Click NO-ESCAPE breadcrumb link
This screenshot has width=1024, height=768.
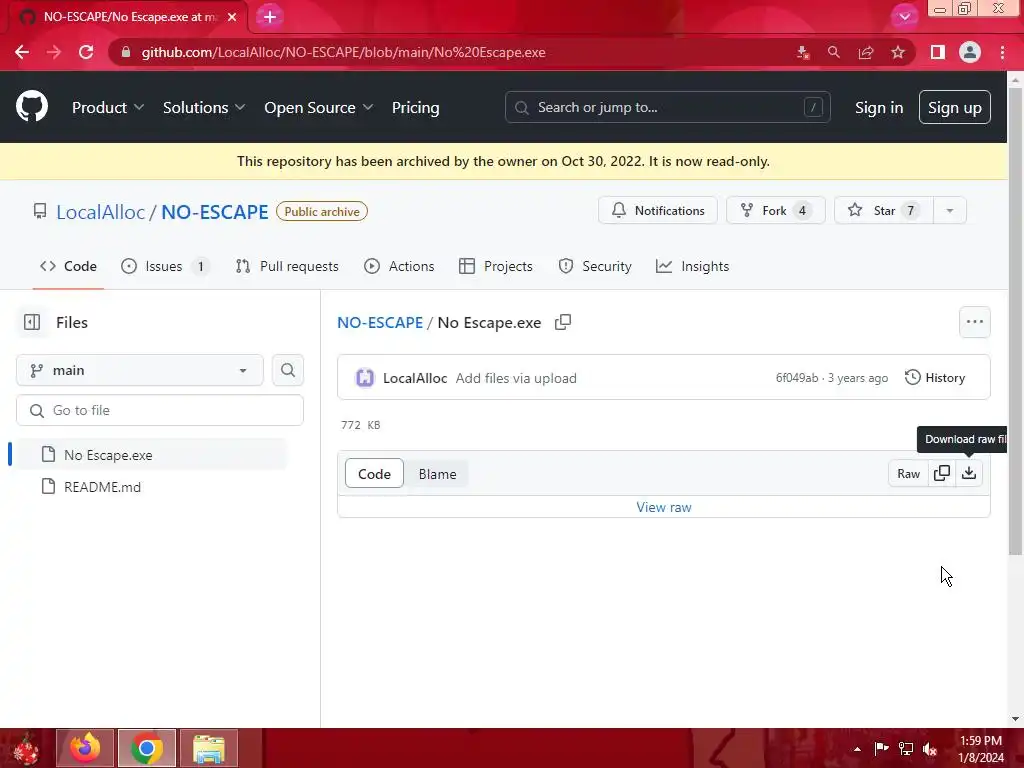coord(380,323)
